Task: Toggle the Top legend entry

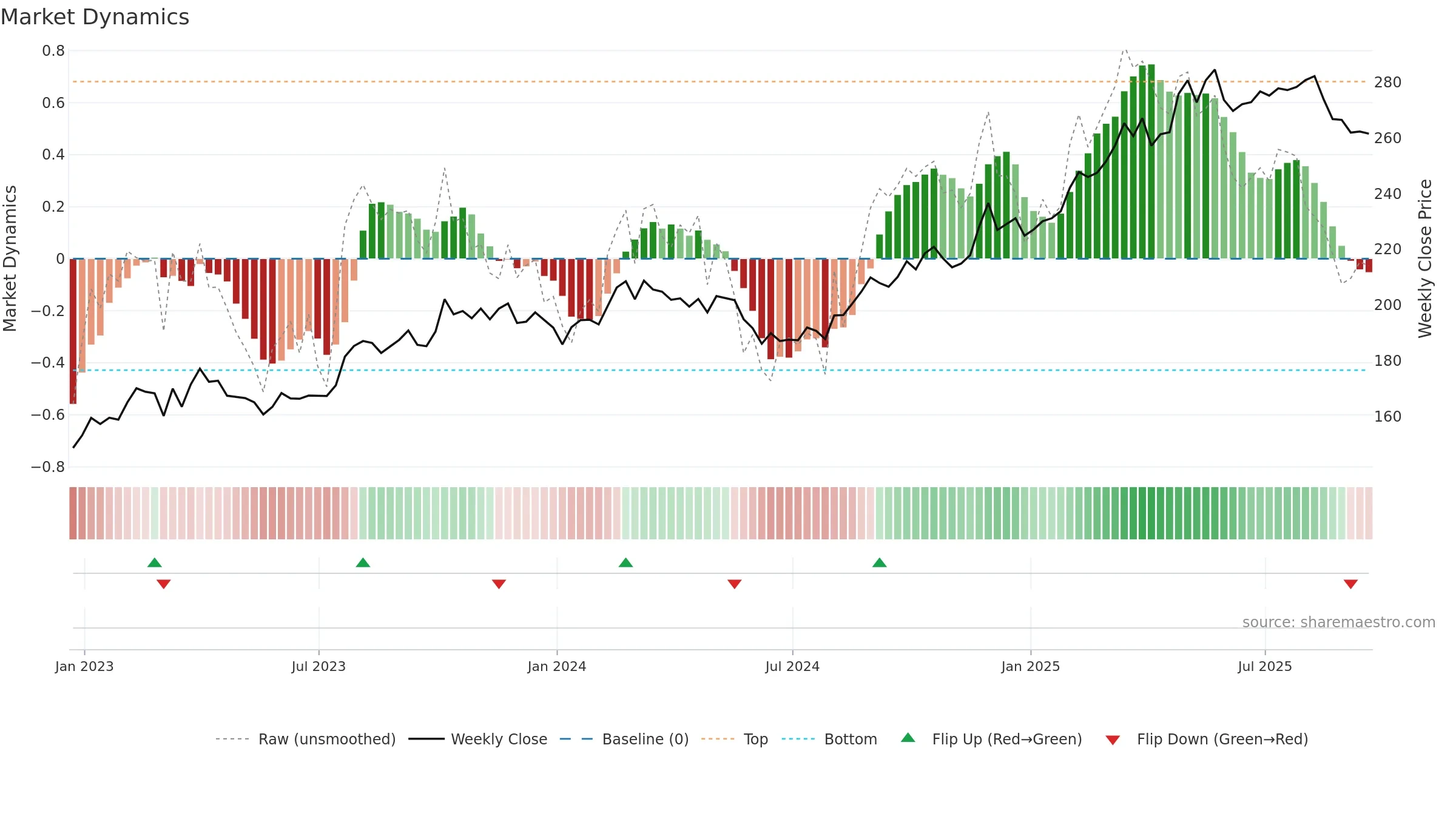Action: (x=734, y=739)
